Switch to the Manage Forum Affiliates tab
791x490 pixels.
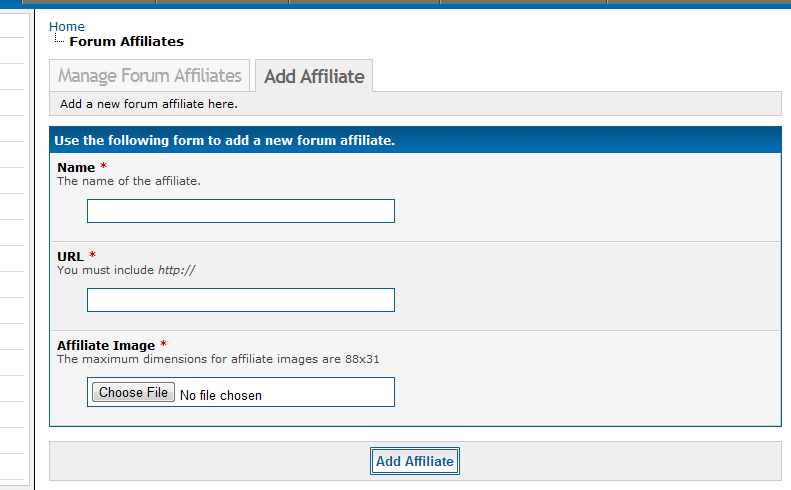point(150,76)
